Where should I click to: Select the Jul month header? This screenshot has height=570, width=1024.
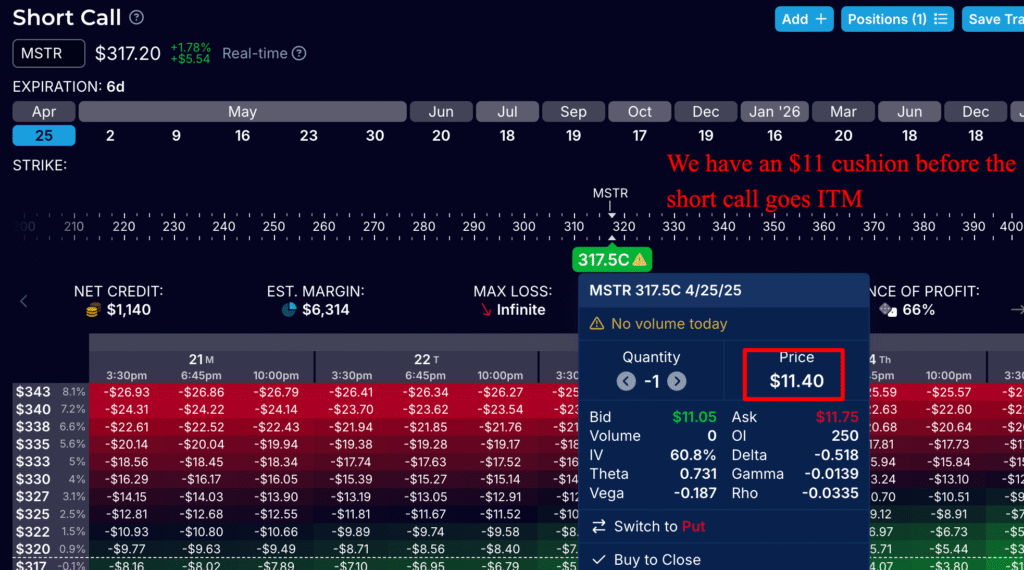point(507,112)
